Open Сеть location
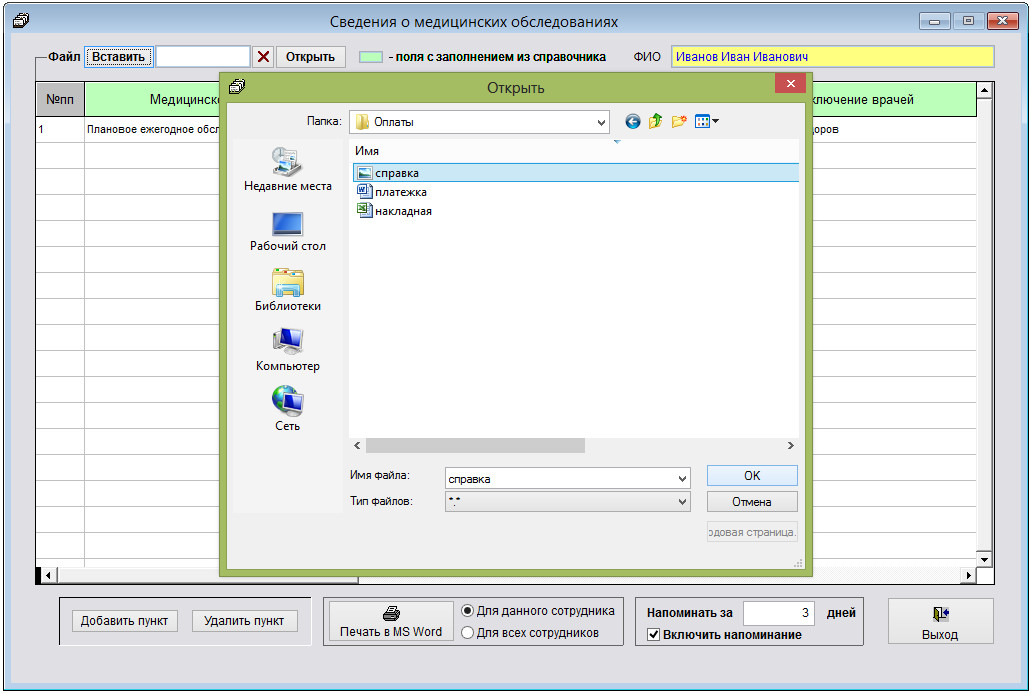Screen dimensions: 1031x693 coord(287,409)
